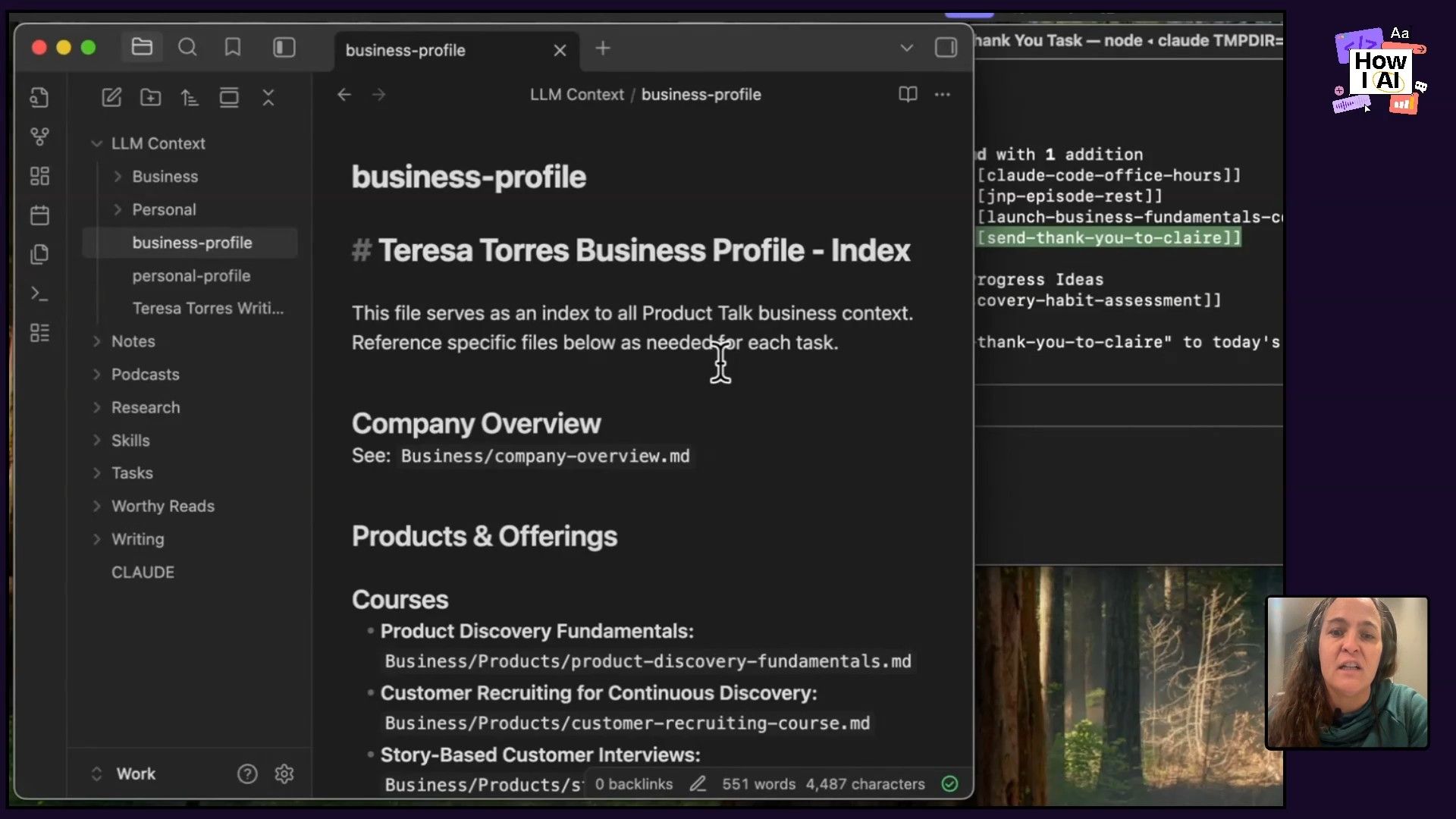Open the personal-profile file
The width and height of the screenshot is (1456, 819).
191,276
